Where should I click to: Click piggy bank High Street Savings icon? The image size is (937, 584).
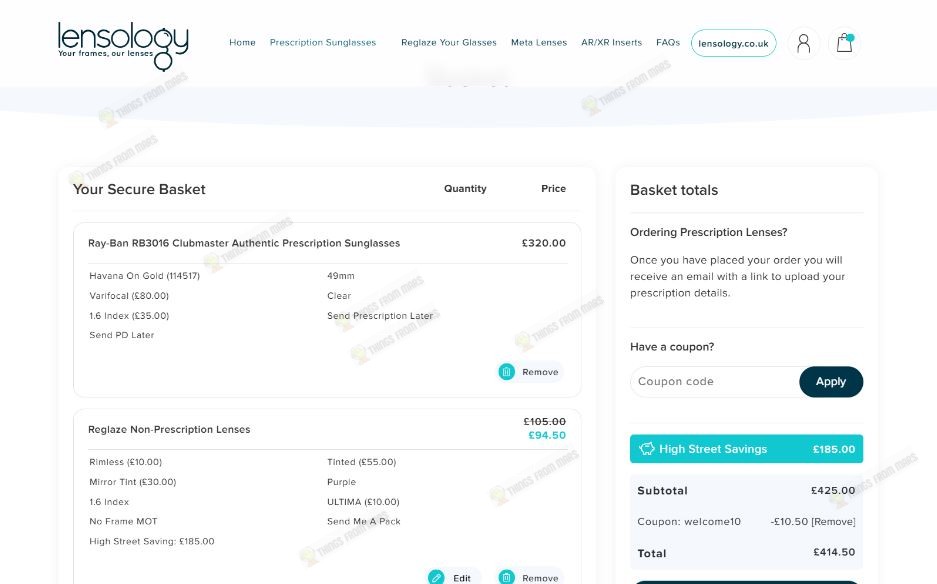coord(647,449)
